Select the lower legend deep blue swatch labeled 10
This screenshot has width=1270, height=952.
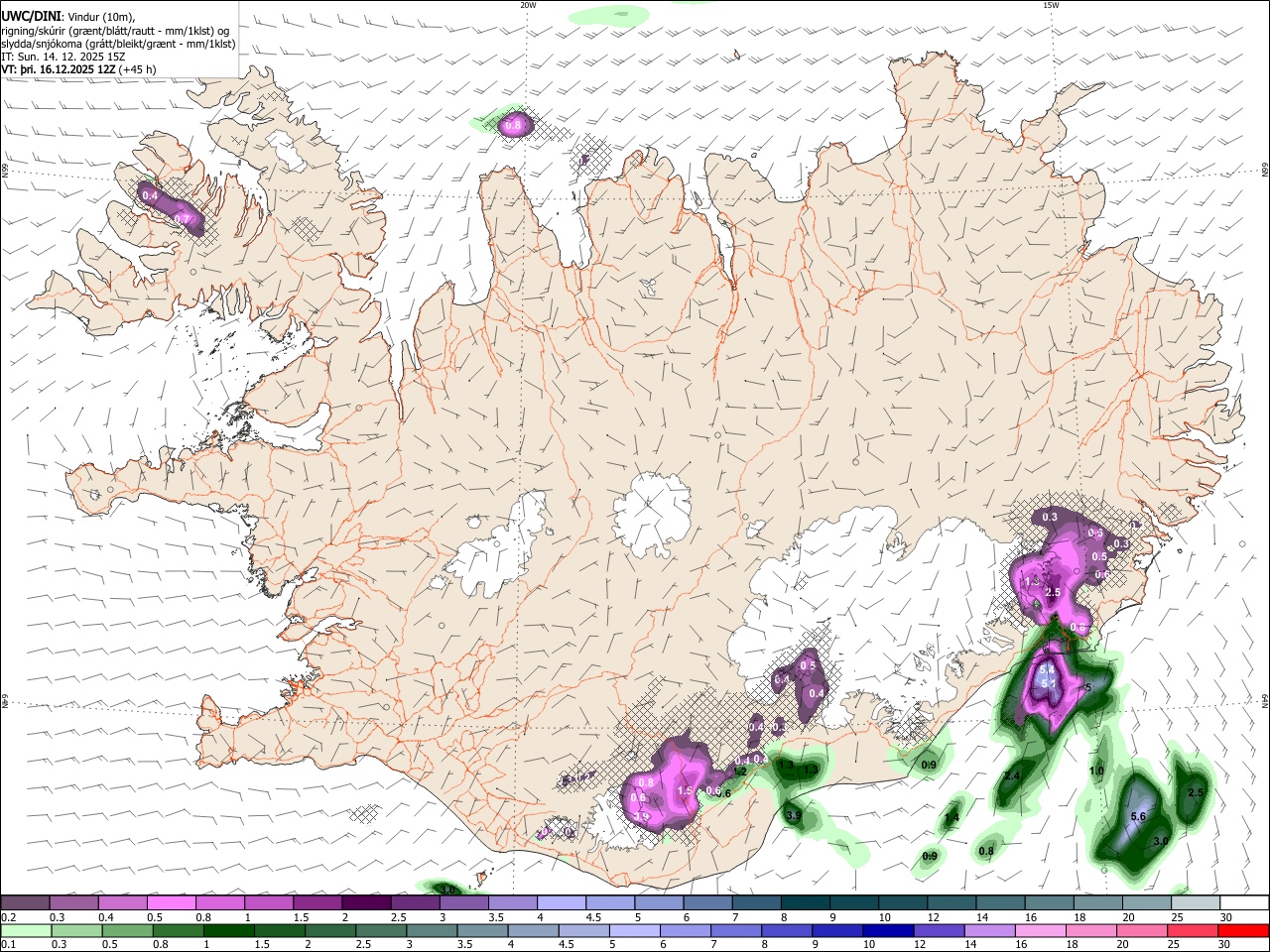click(x=887, y=931)
